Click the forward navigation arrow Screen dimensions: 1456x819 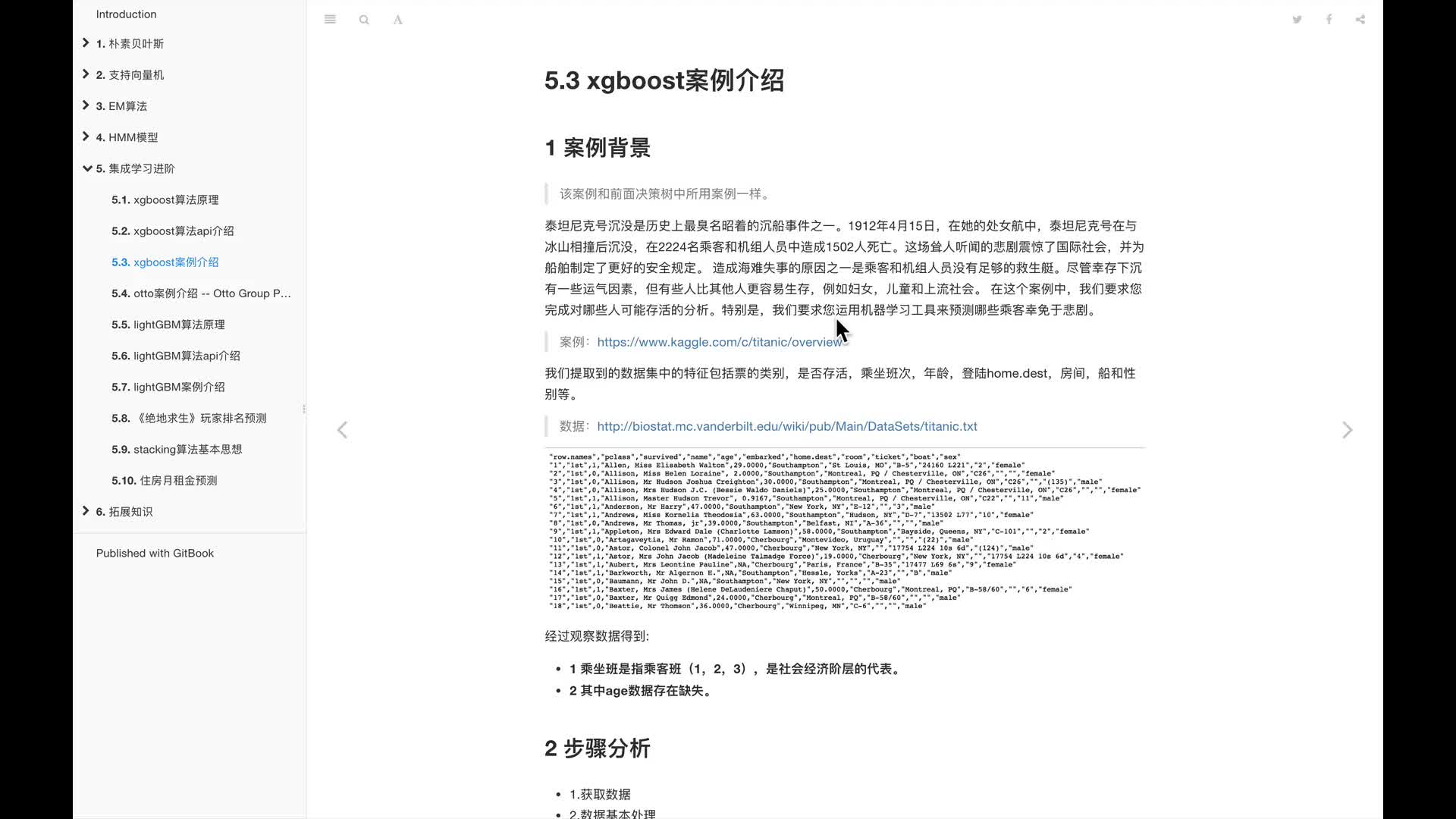point(1347,430)
